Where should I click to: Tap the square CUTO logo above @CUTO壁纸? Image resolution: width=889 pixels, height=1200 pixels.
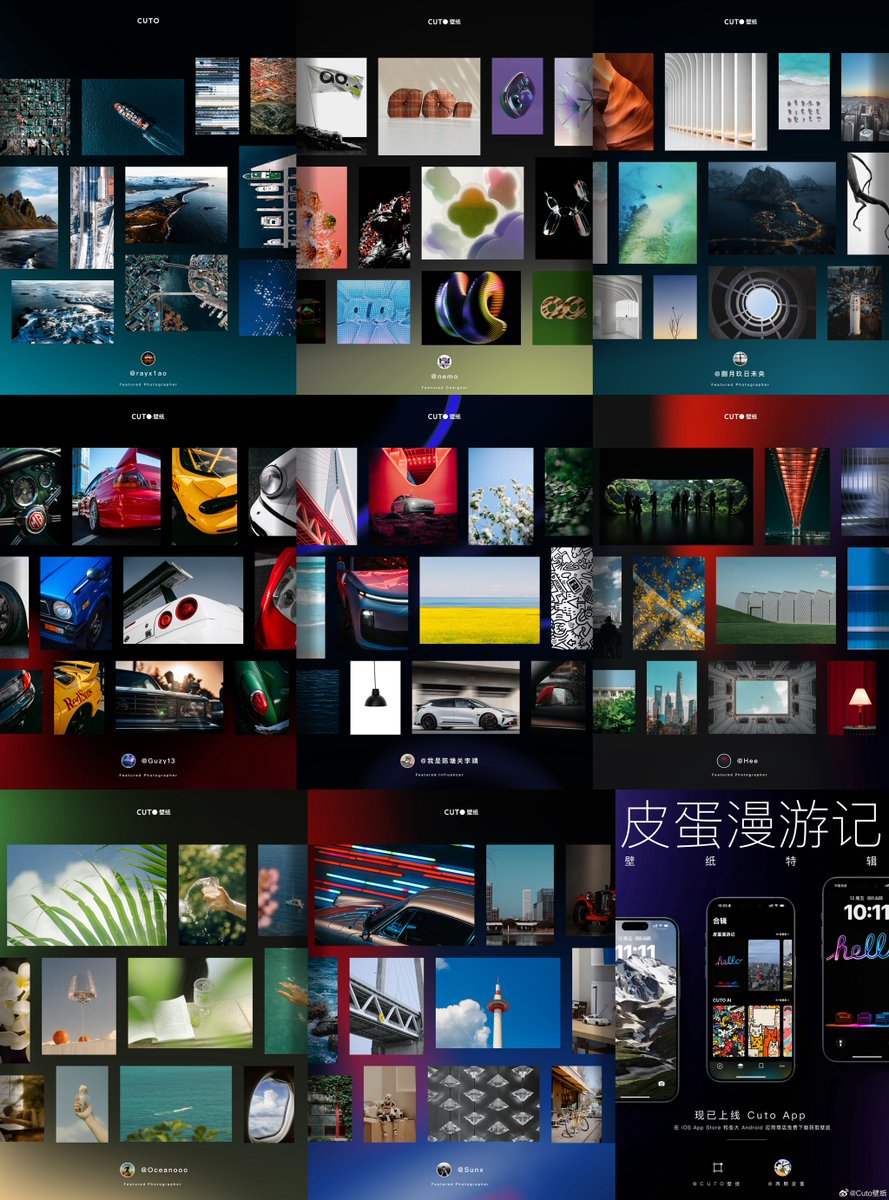point(718,1167)
